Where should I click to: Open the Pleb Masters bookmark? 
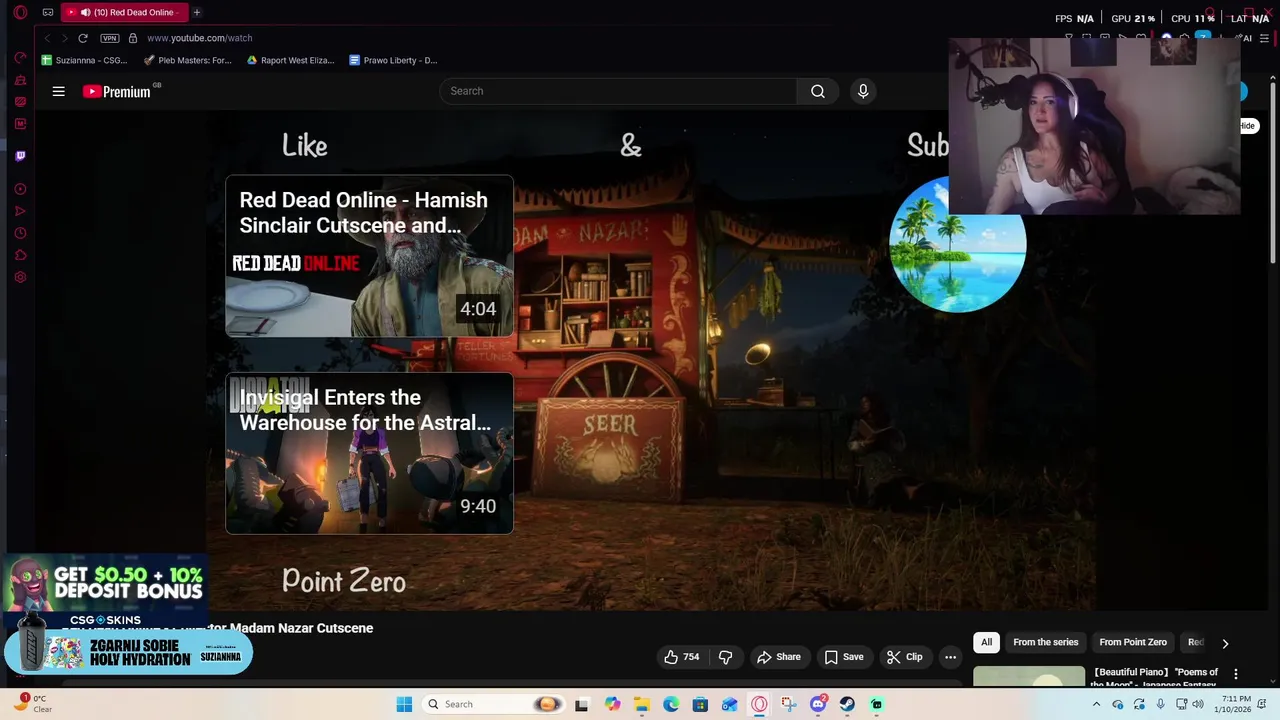point(188,60)
